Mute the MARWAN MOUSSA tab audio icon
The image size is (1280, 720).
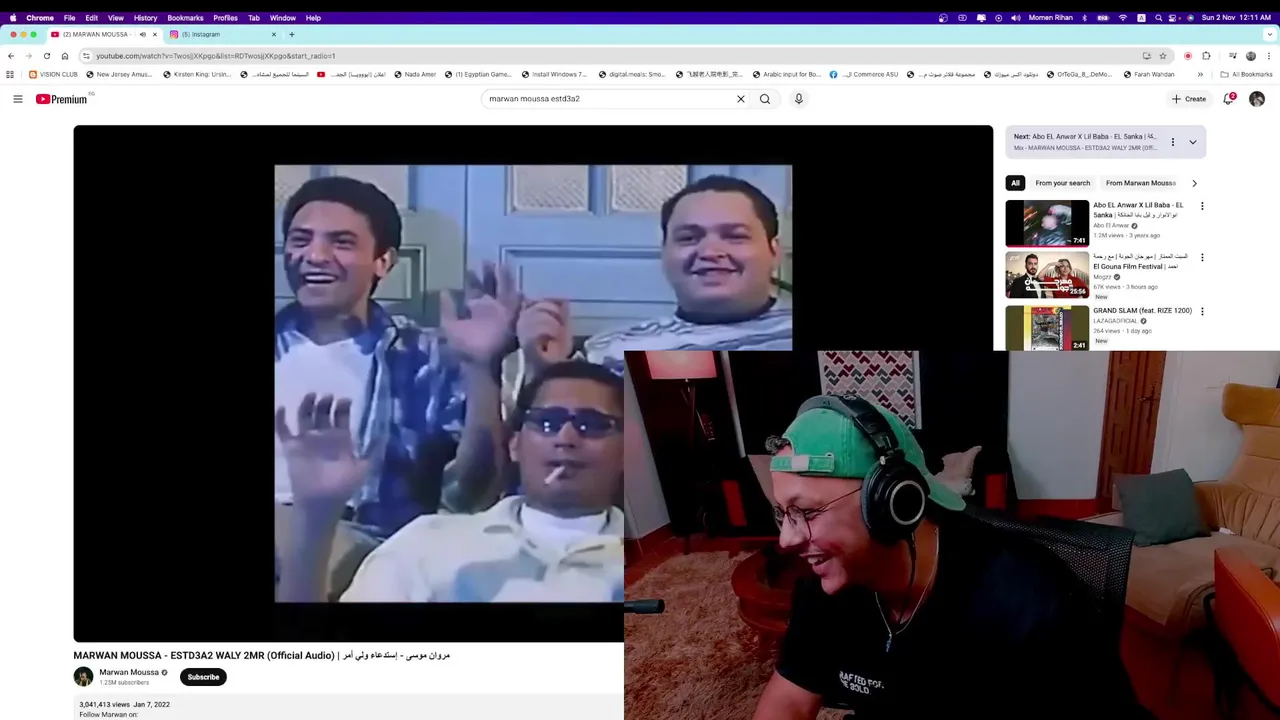click(142, 34)
